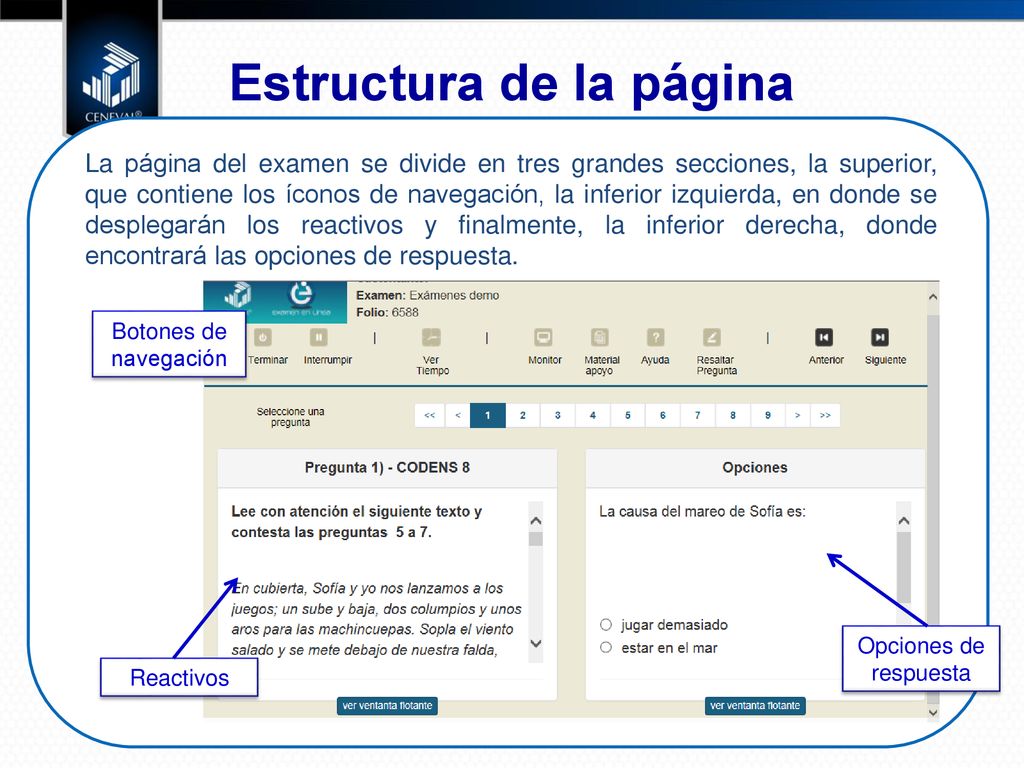
Task: Select the 'estar en el mar' radio option
Action: tap(606, 648)
